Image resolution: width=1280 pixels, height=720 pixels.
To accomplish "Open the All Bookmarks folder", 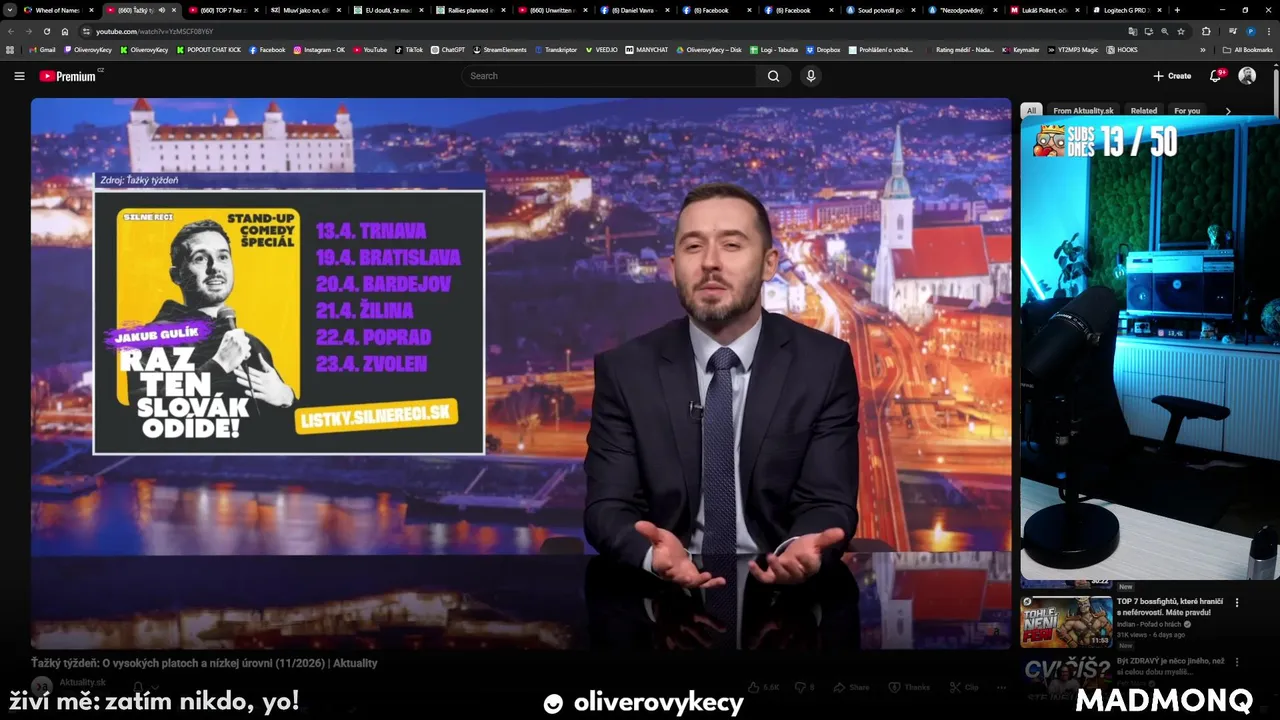I will tap(1248, 49).
